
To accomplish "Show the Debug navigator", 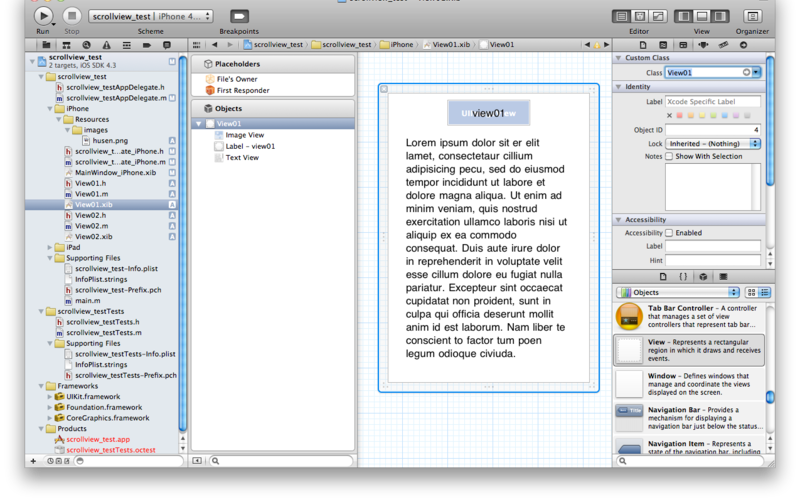I will coord(127,45).
